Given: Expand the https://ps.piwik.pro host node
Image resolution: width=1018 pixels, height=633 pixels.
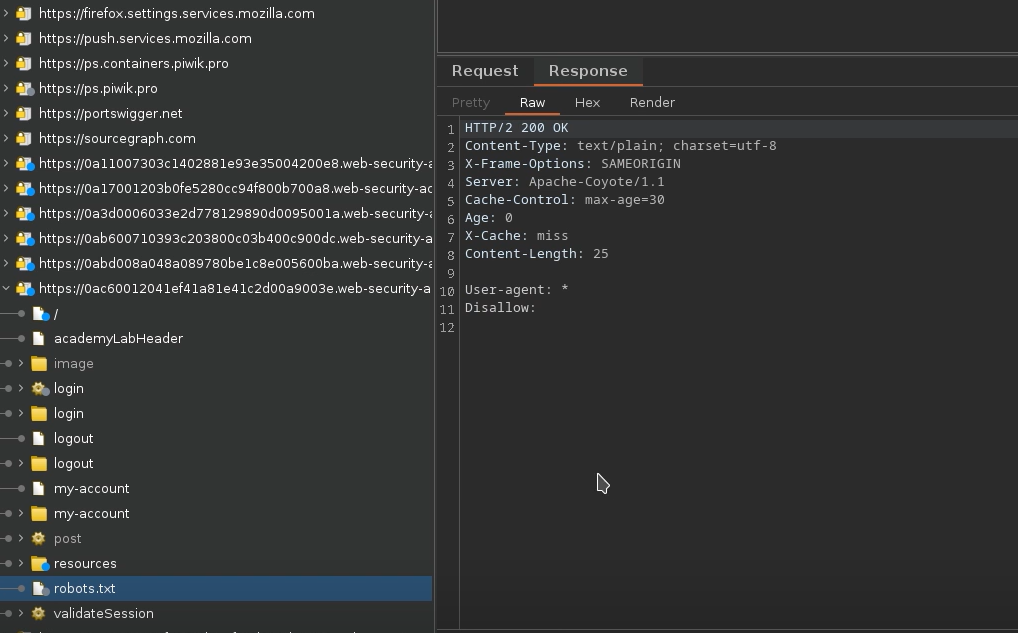Looking at the screenshot, I should (6, 88).
